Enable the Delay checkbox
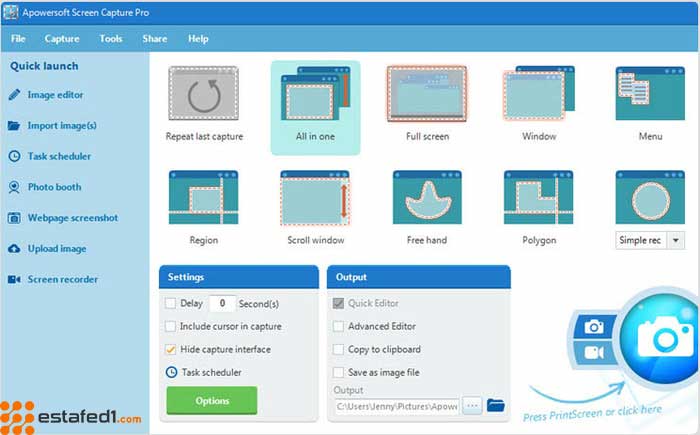700x435 pixels. click(170, 303)
